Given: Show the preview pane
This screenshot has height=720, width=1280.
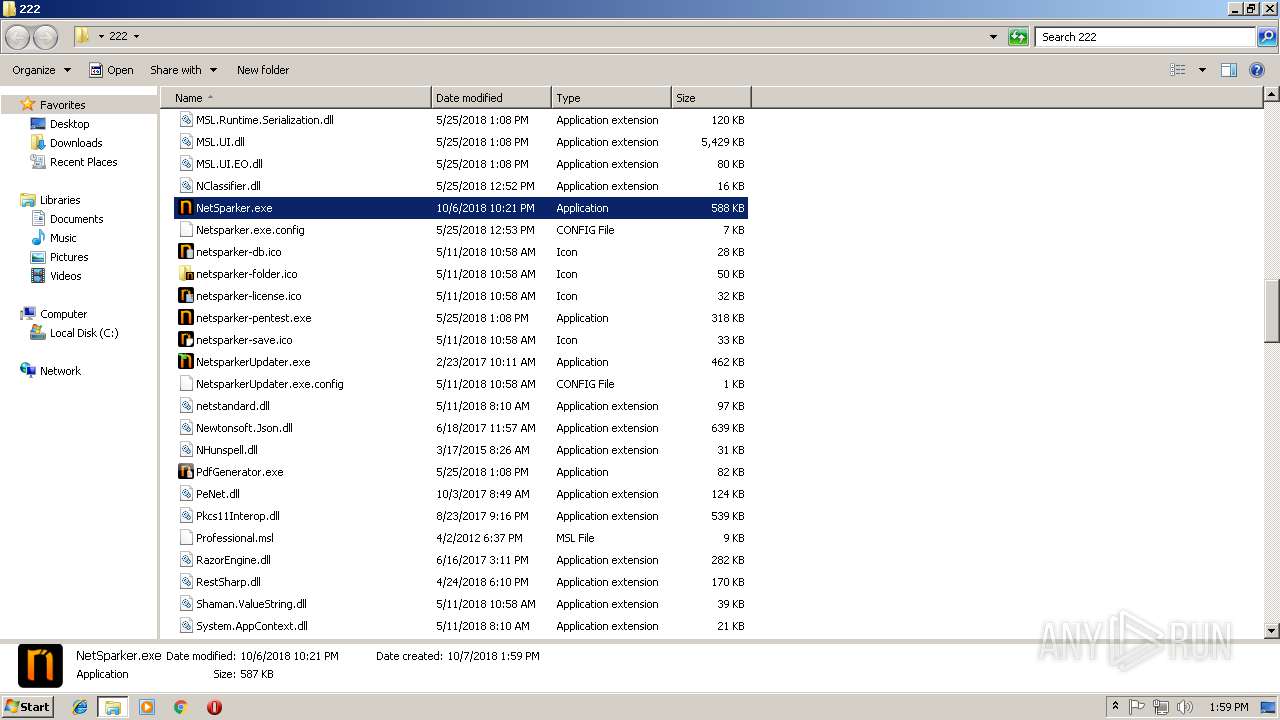Looking at the screenshot, I should [x=1229, y=70].
